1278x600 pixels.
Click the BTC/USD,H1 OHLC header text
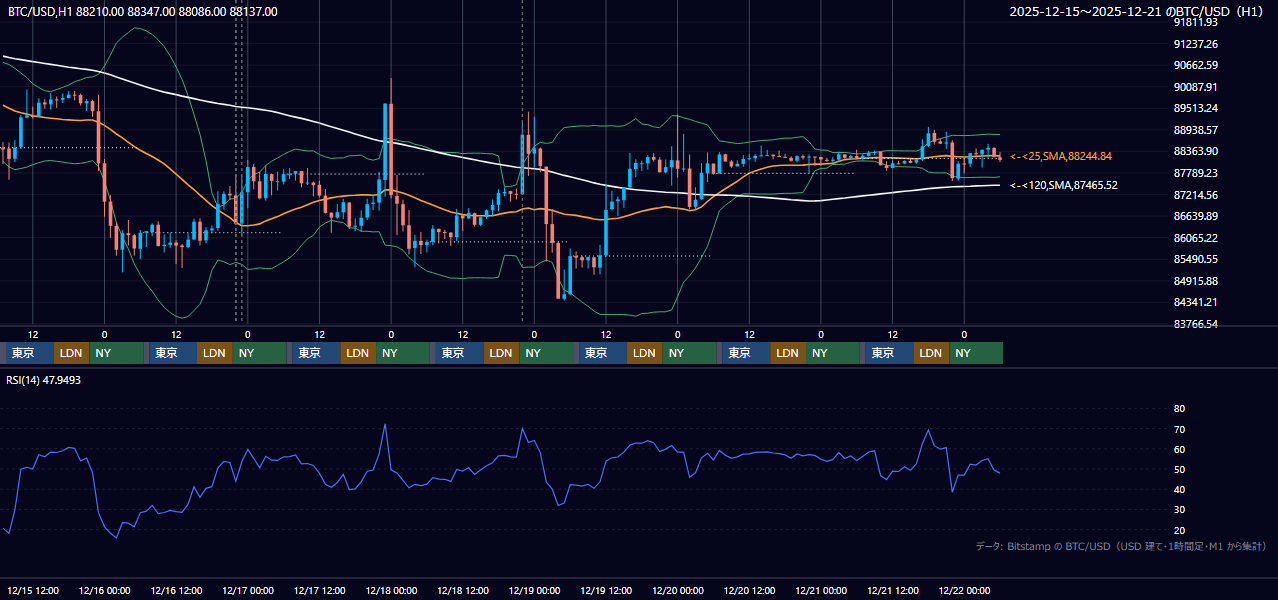coord(143,12)
